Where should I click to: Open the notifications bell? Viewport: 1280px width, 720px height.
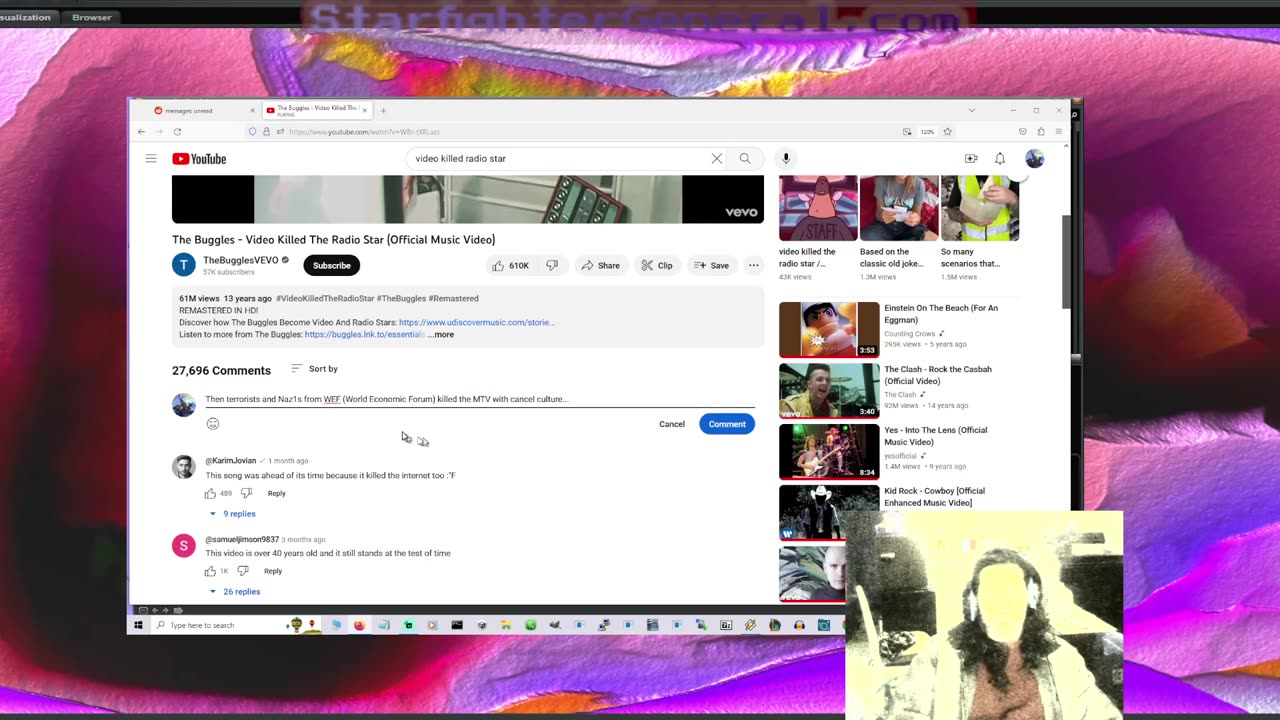tap(1000, 158)
